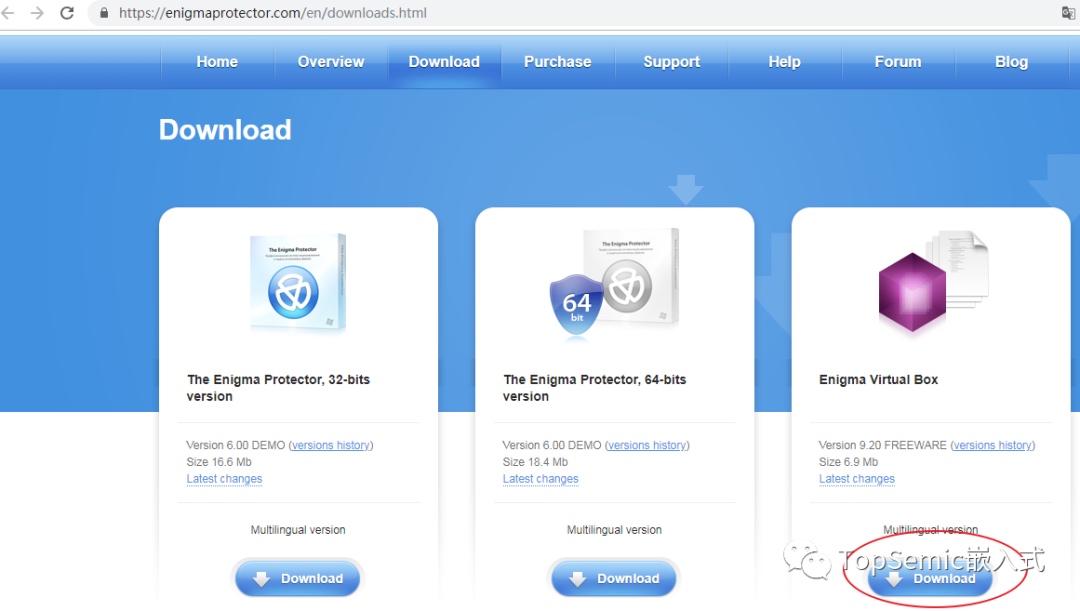Screen dimensions: 1080x611
Task: Open the Forum menu item
Action: click(898, 62)
